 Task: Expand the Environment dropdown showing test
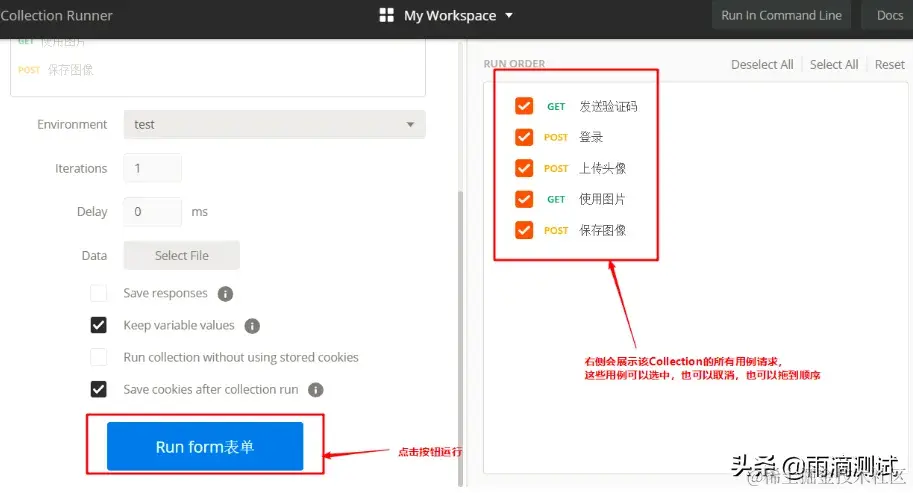(274, 125)
